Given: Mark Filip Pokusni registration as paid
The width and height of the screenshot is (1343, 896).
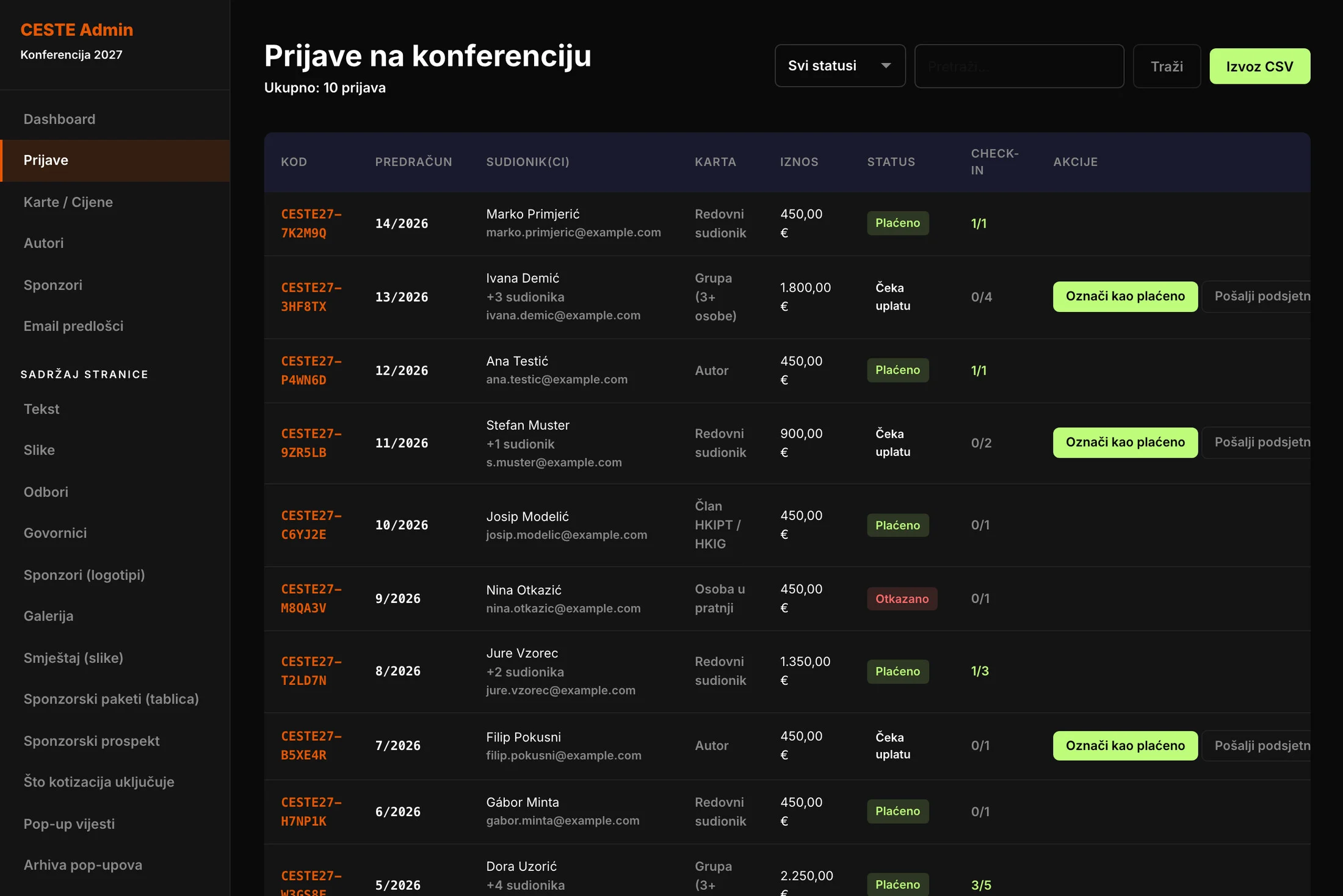Looking at the screenshot, I should pos(1125,746).
